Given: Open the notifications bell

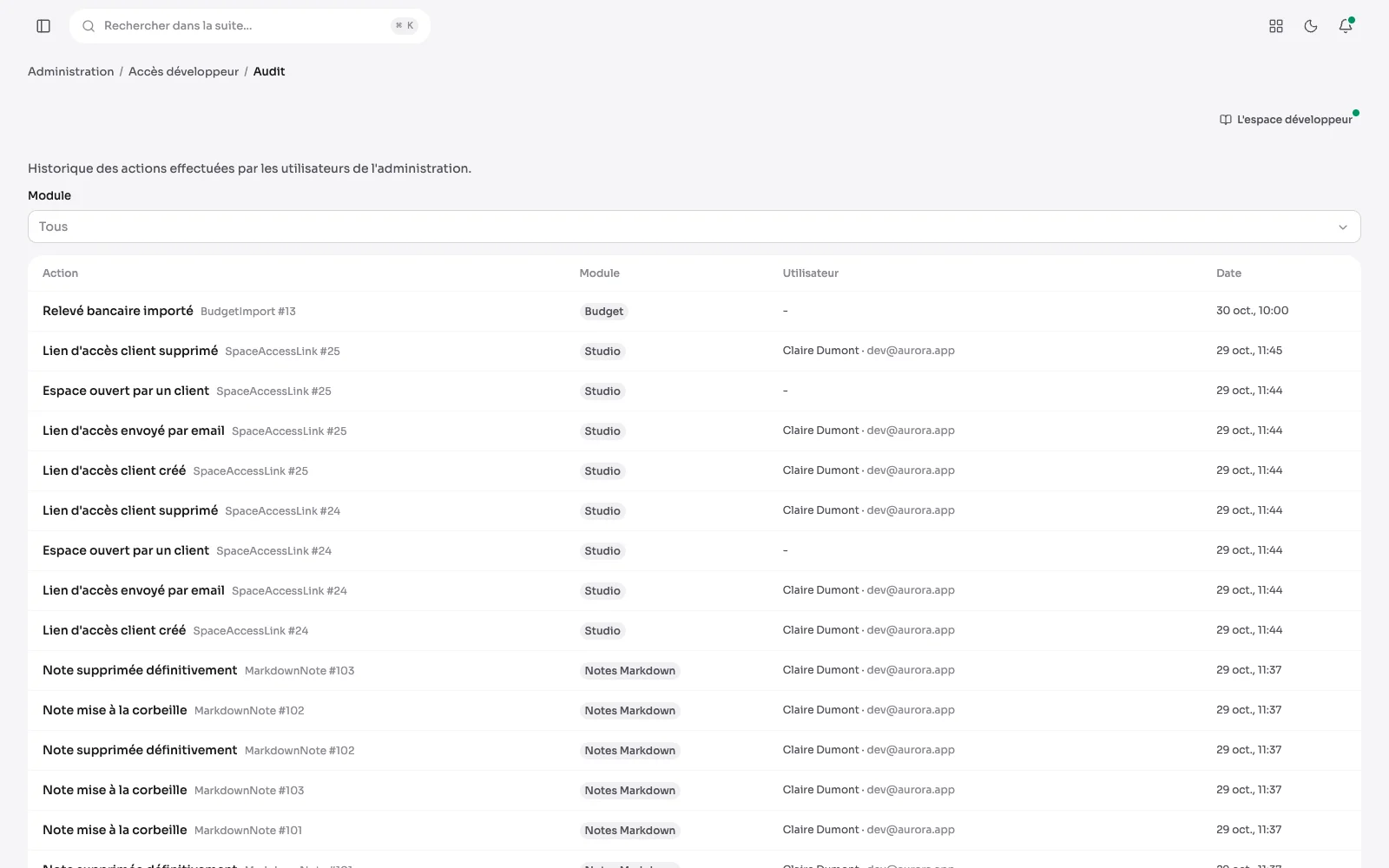Looking at the screenshot, I should [1346, 26].
